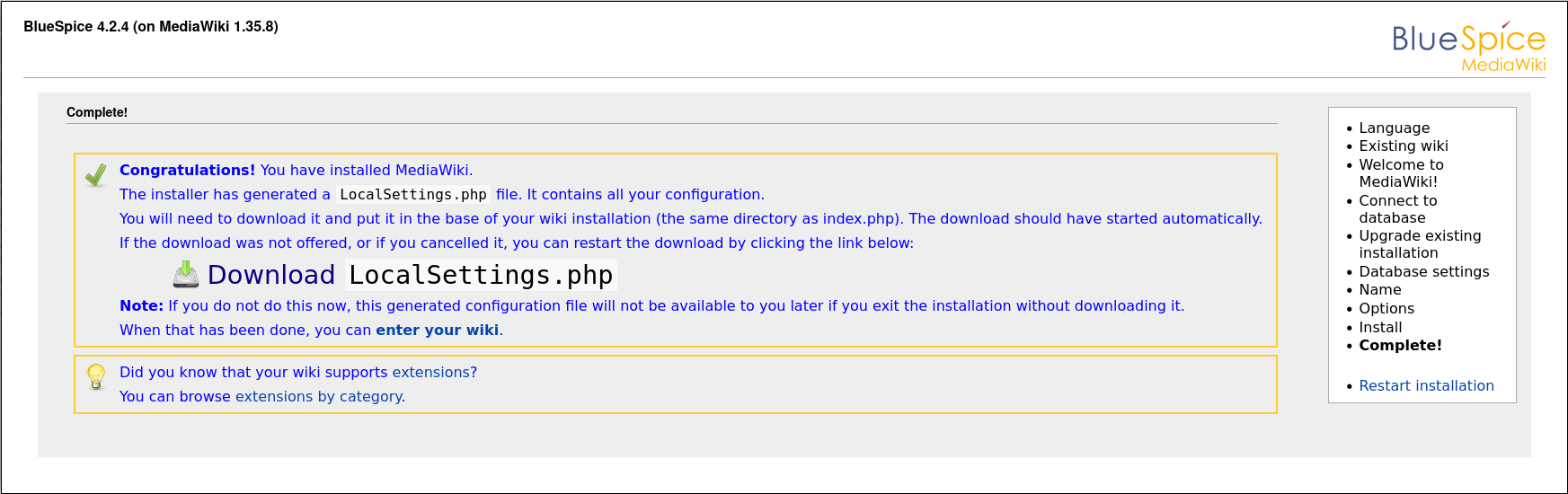Select the Name step in sidebar

click(x=1379, y=289)
